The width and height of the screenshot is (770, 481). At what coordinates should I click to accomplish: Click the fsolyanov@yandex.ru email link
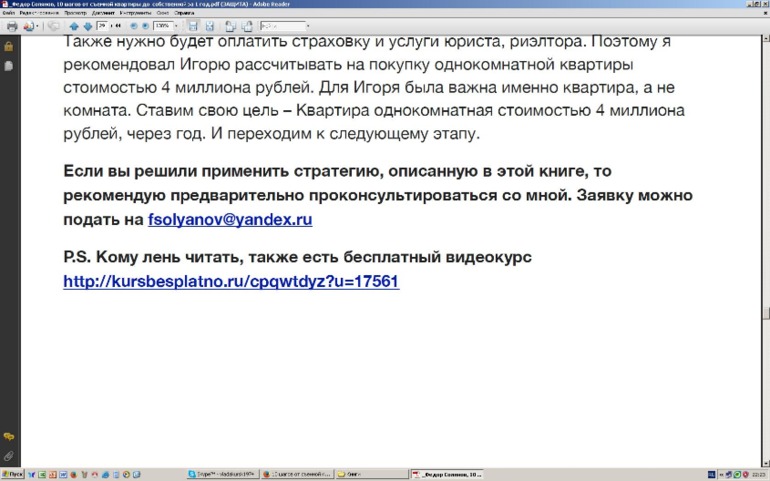pos(230,219)
